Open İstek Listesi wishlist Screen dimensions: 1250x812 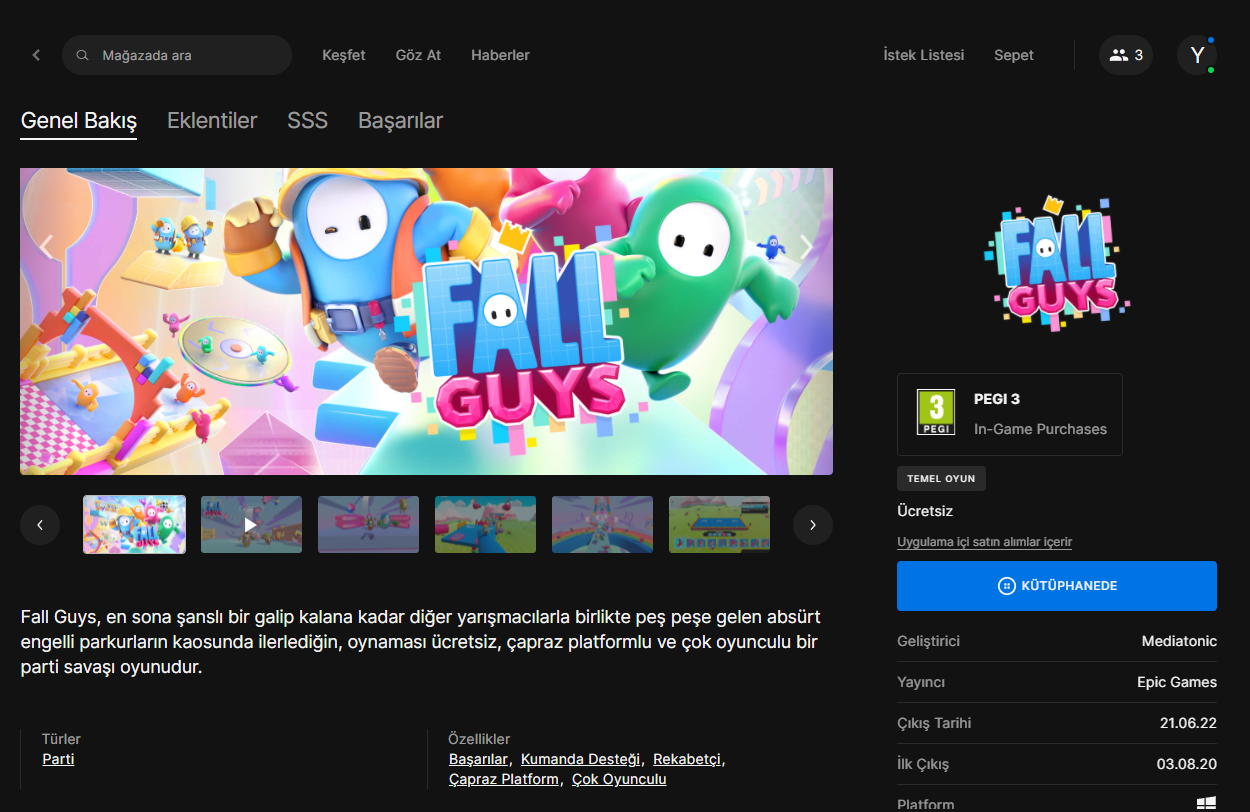click(x=924, y=55)
